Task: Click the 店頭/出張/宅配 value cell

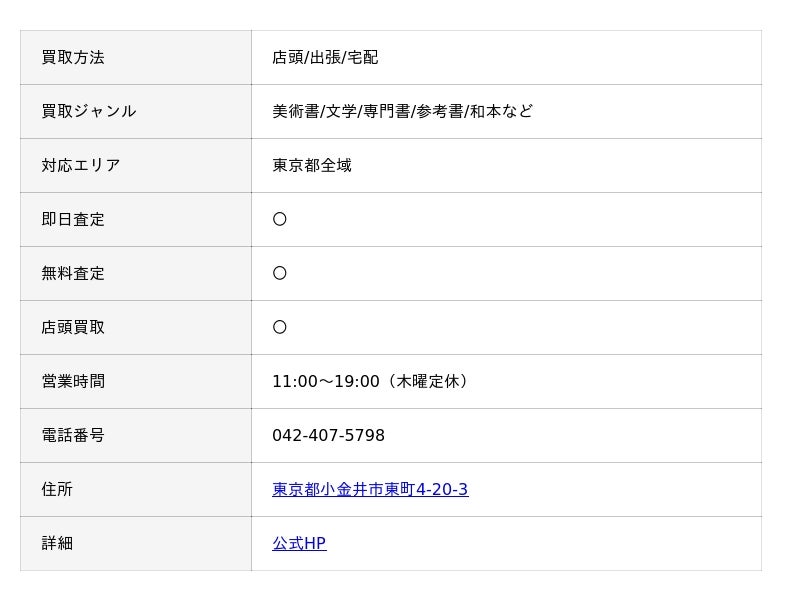Action: [507, 58]
